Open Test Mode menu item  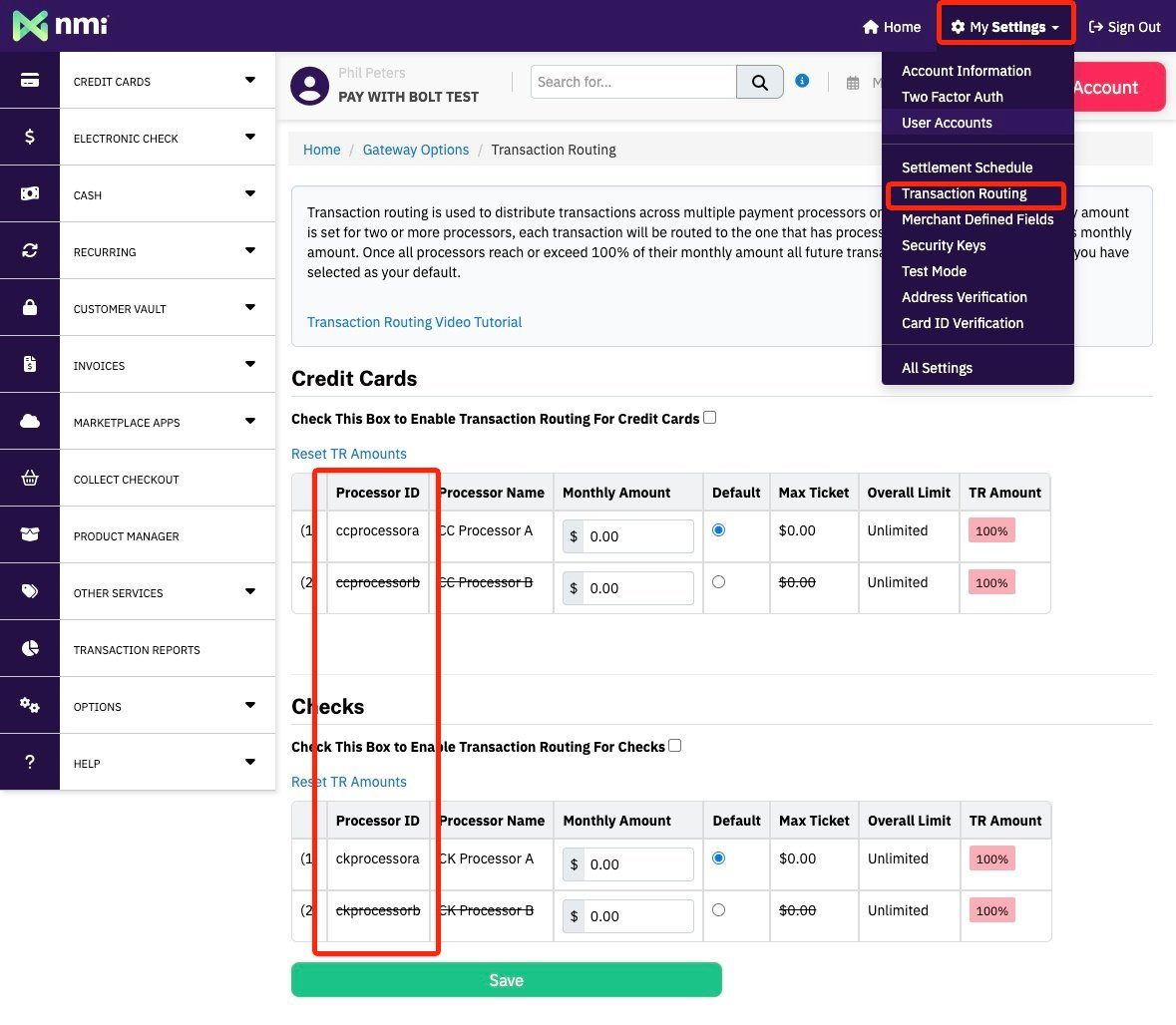[934, 270]
